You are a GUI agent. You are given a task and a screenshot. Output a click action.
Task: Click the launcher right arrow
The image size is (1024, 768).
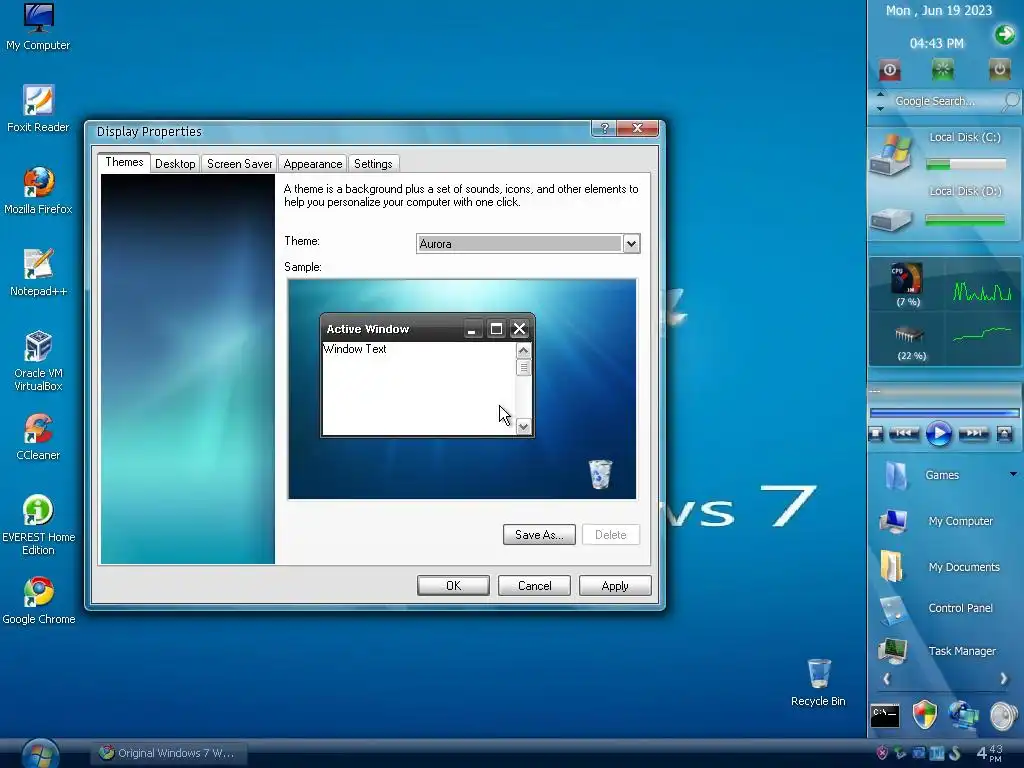pos(1004,679)
